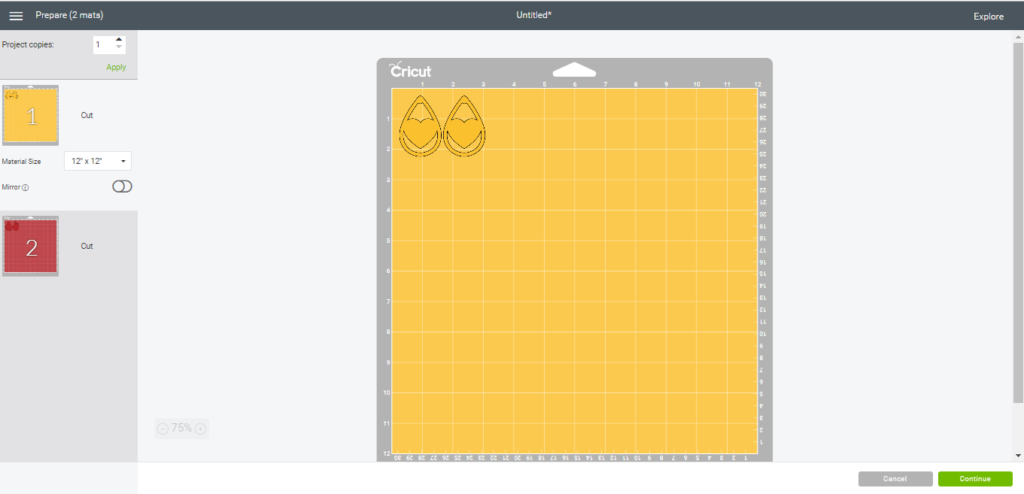Screen dimensions: 1024x494
Task: Select the yellow mat 1 thumbnail
Action: (31, 115)
